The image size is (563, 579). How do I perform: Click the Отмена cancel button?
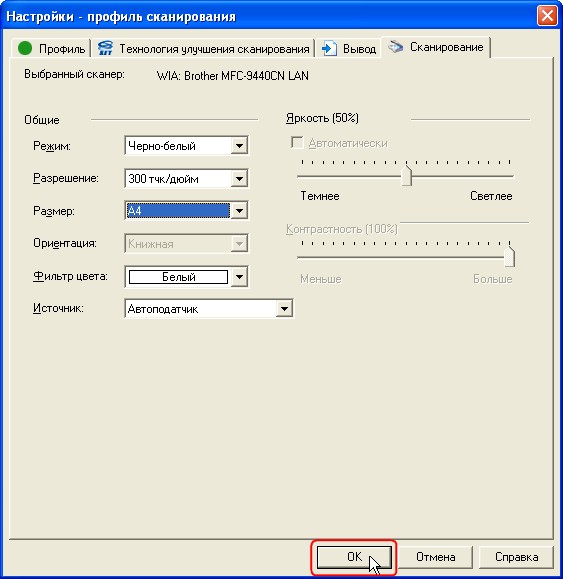point(435,557)
